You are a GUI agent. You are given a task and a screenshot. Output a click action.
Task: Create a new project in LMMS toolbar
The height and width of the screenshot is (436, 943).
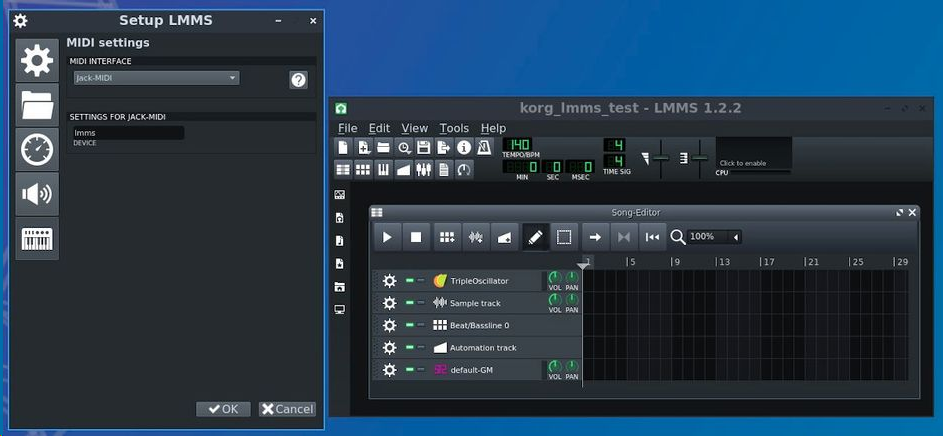(x=343, y=147)
